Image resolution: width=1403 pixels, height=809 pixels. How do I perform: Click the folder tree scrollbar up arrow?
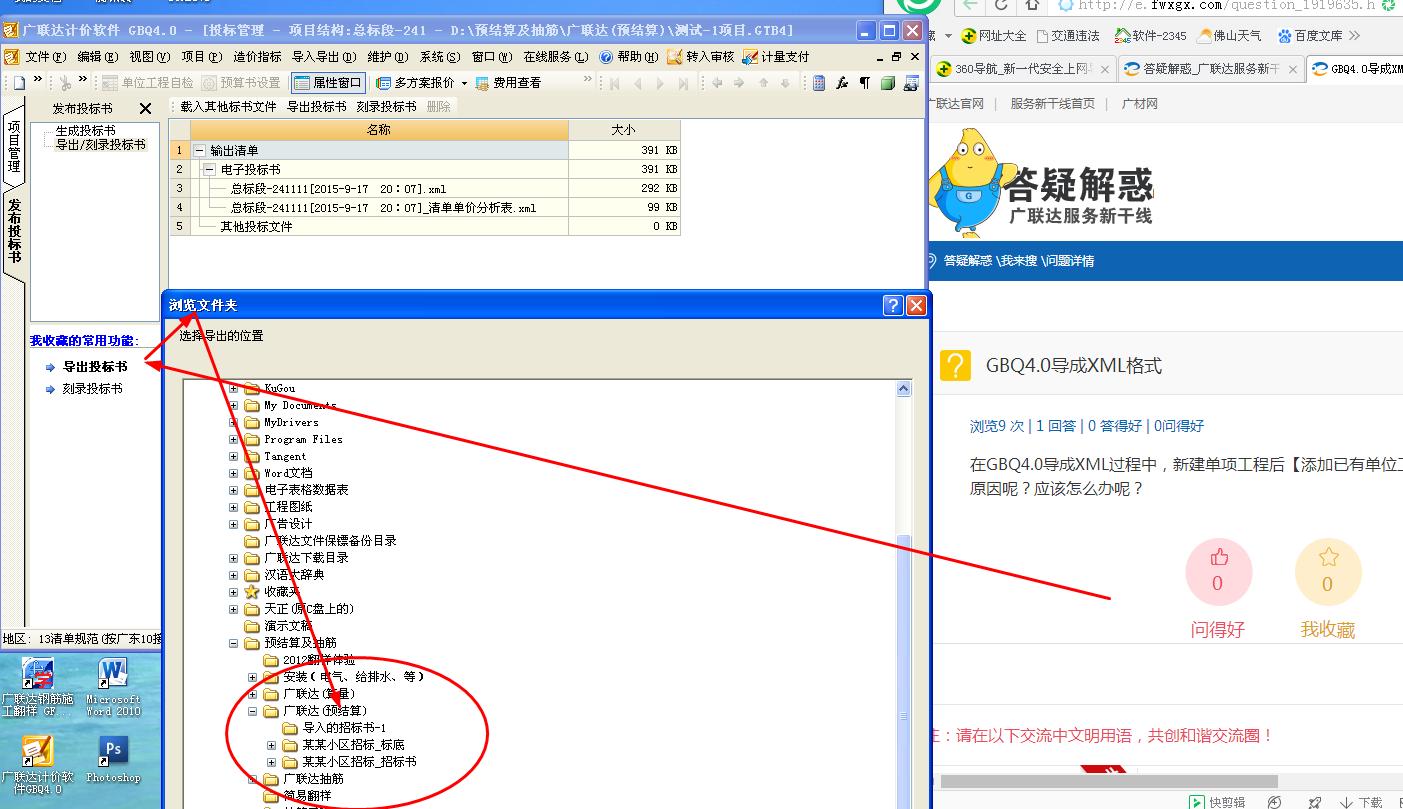click(904, 389)
